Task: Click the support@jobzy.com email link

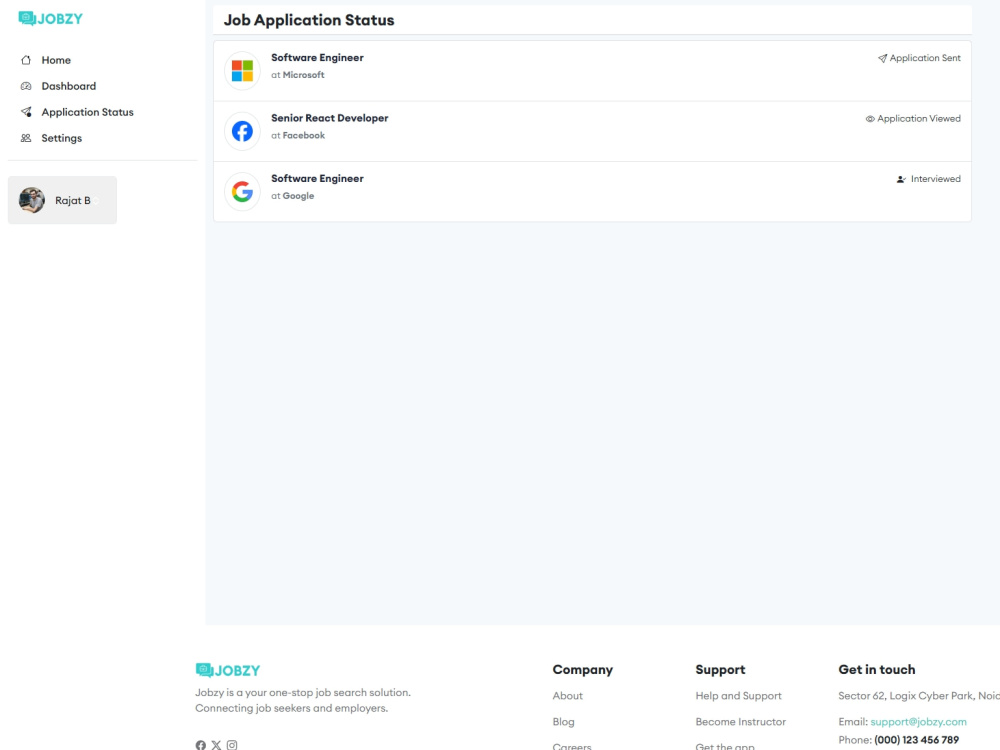Action: [x=918, y=722]
